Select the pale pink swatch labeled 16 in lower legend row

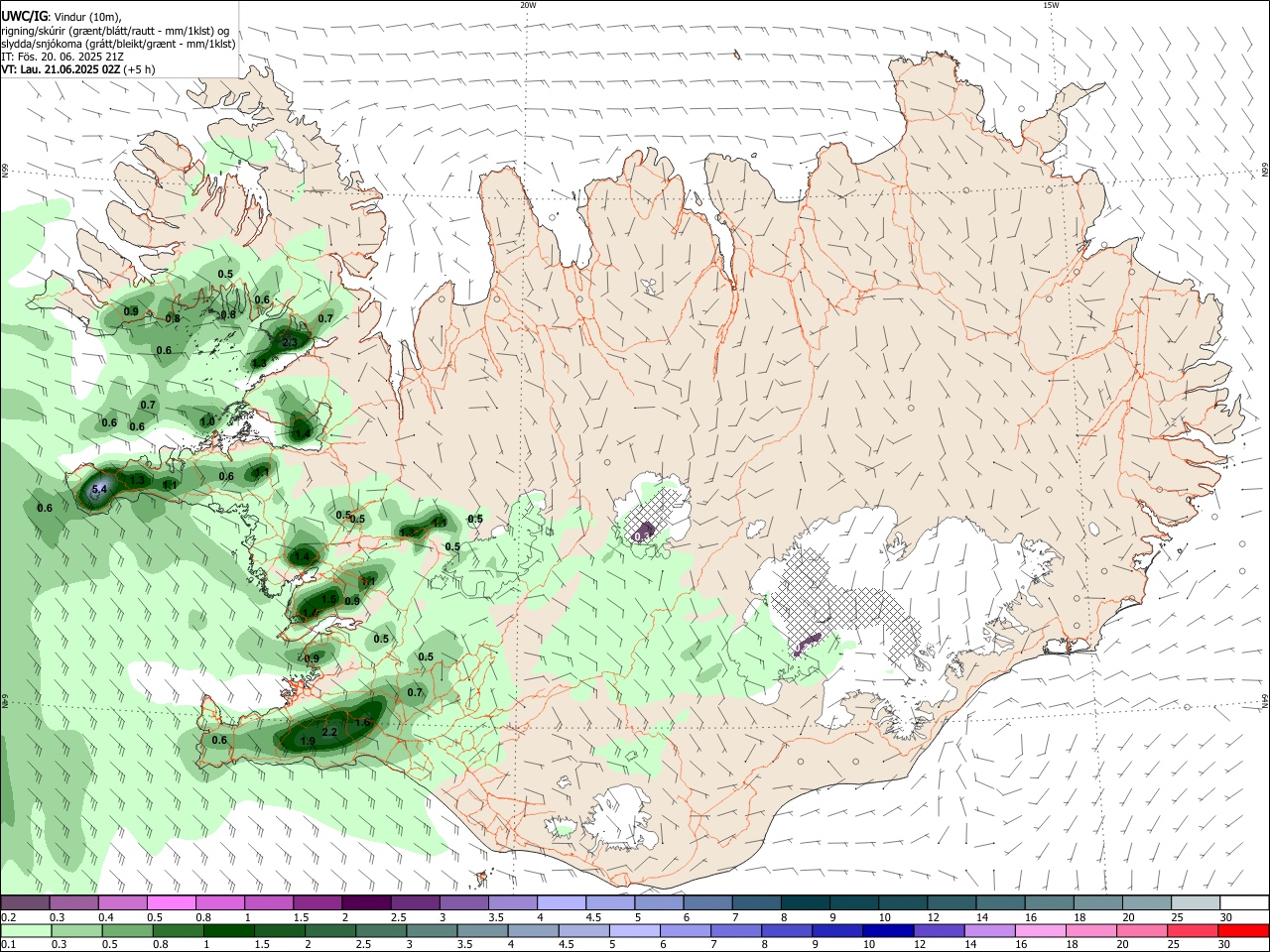pyautogui.click(x=1039, y=930)
